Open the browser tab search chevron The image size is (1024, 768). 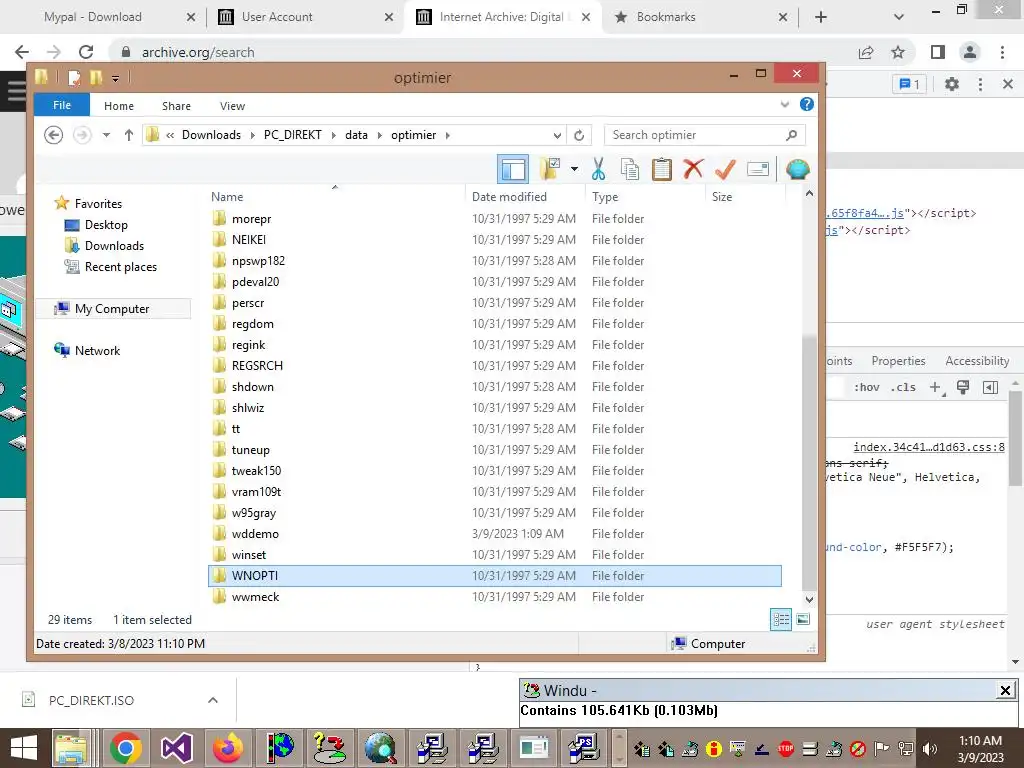(899, 17)
